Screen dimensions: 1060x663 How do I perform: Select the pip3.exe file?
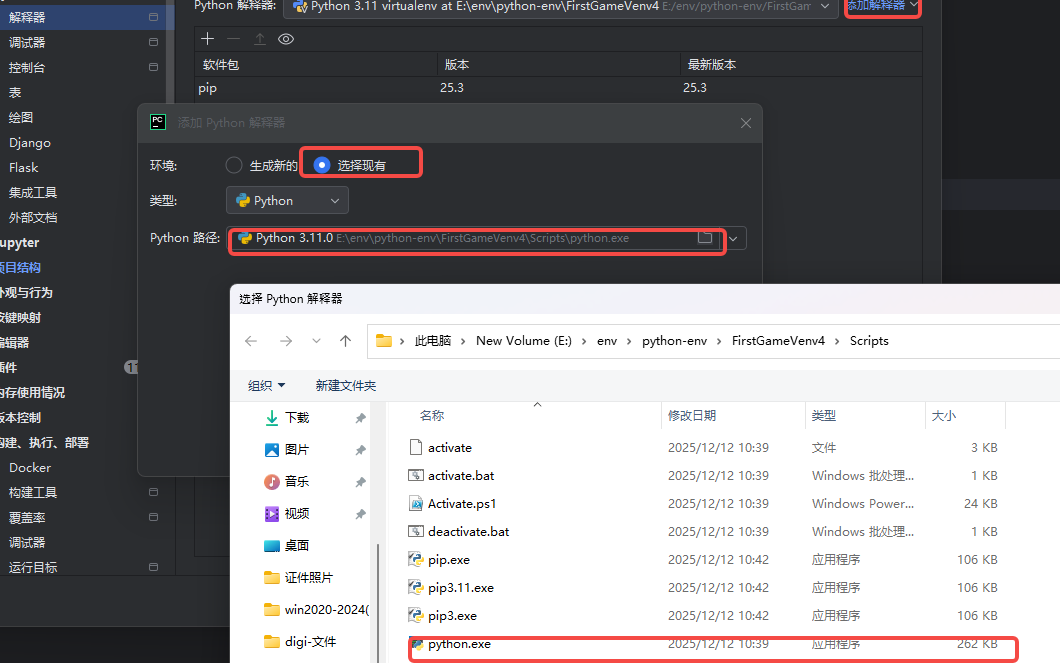452,616
